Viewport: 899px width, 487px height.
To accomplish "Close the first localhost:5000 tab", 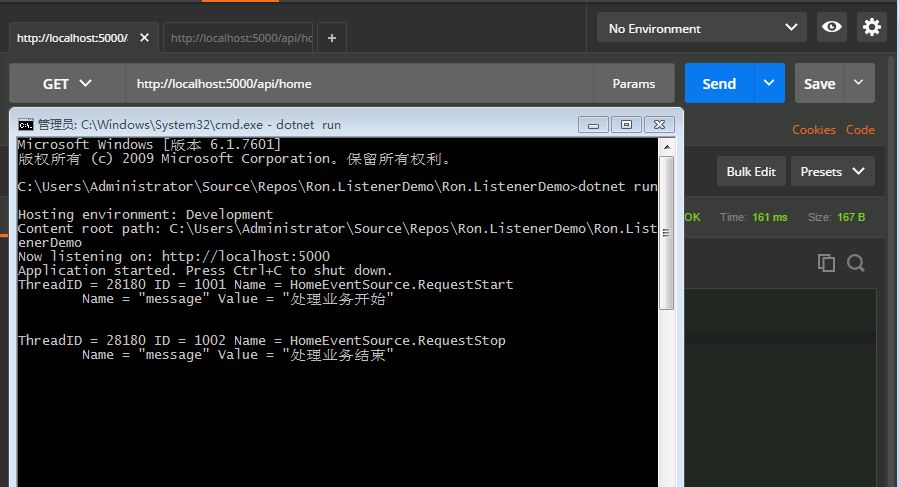I will pyautogui.click(x=144, y=38).
